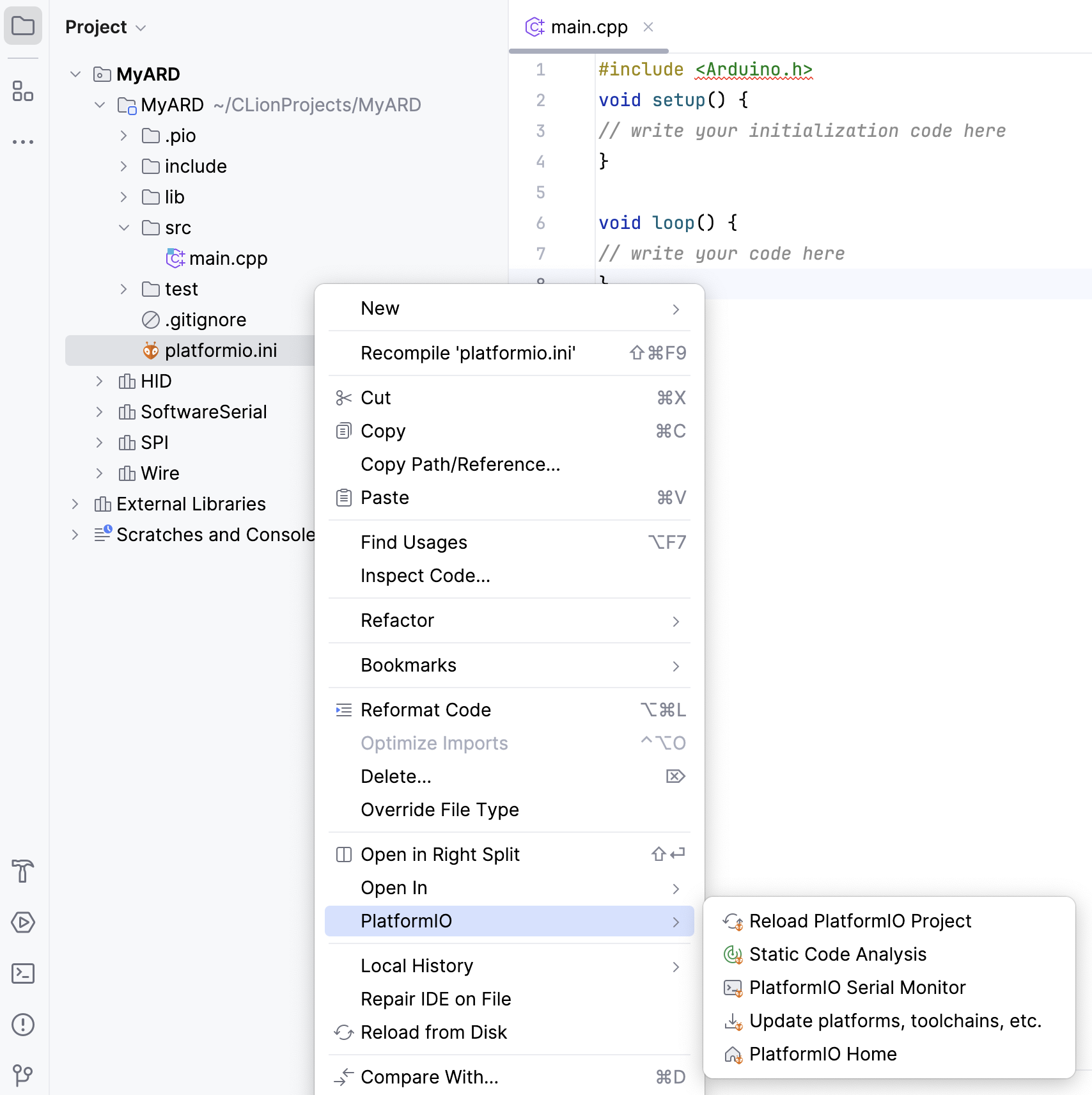Image resolution: width=1092 pixels, height=1095 pixels.
Task: Click the C++ file icon on main.cpp tab
Action: pyautogui.click(x=535, y=27)
